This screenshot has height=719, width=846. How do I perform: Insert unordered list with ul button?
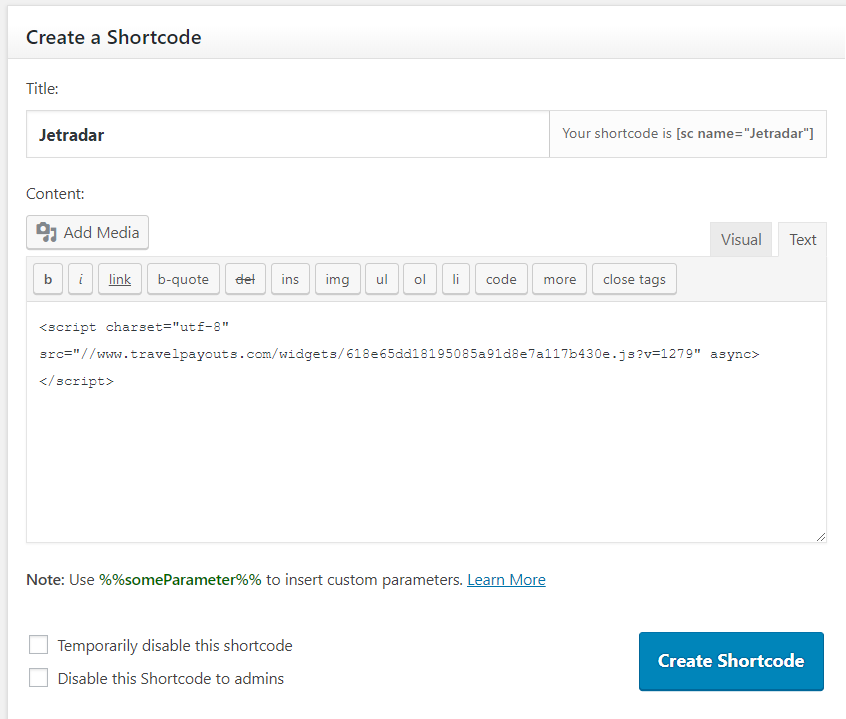[382, 279]
